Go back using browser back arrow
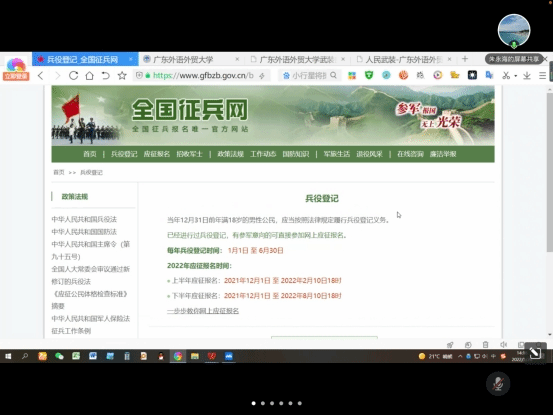Screen dimensions: 553x415 tap(41, 75)
